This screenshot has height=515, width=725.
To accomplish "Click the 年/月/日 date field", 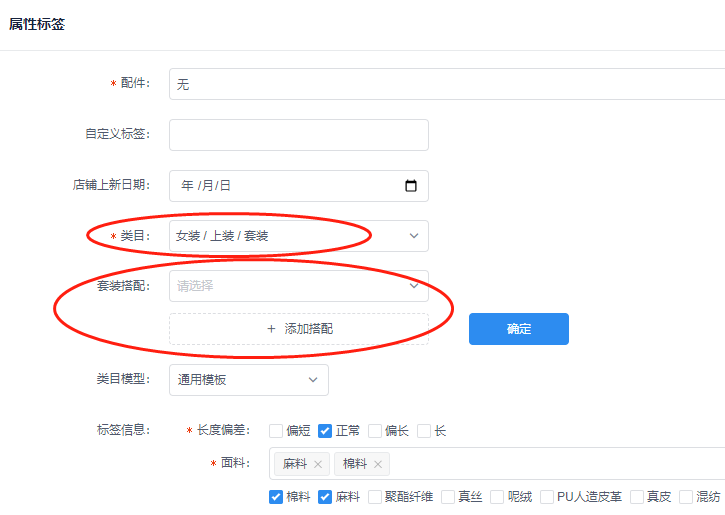I will (x=299, y=186).
